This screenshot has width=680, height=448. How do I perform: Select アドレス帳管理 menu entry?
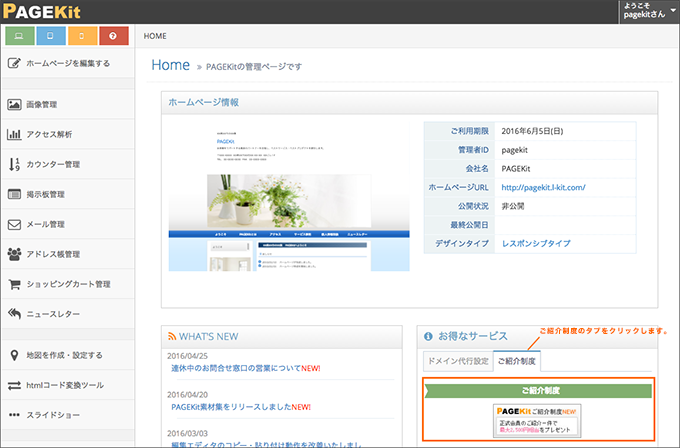coord(68,254)
